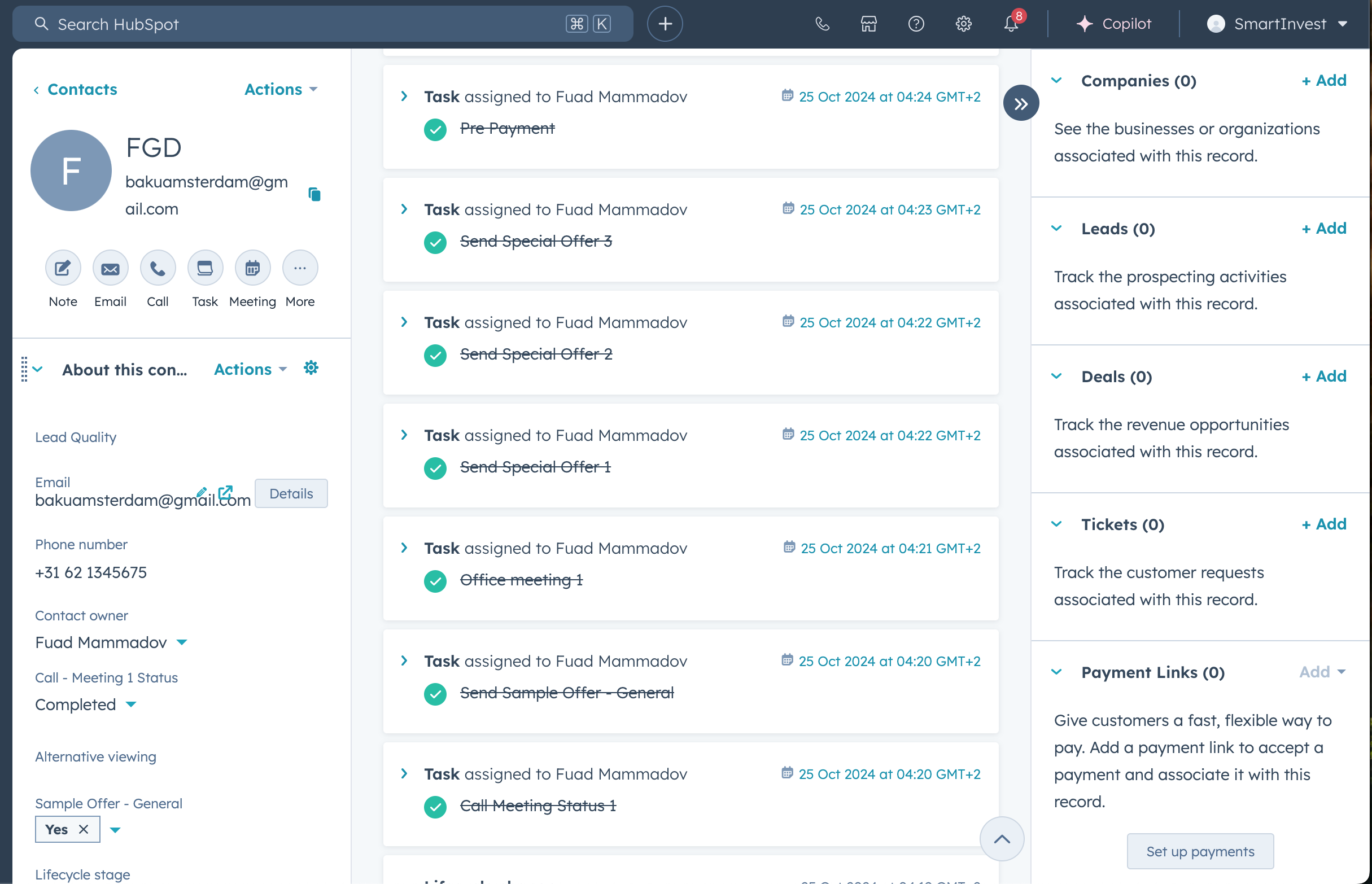1372x884 pixels.
Task: Create a Note for this contact
Action: click(62, 268)
